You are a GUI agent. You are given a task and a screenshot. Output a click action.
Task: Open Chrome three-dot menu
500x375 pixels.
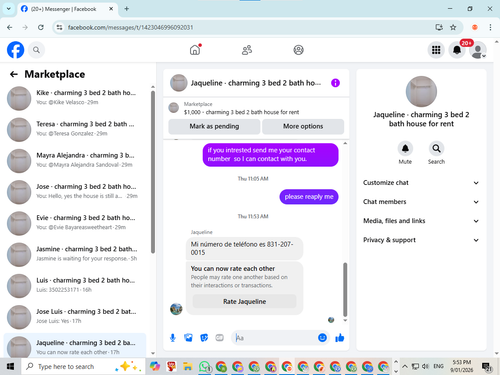click(490, 27)
